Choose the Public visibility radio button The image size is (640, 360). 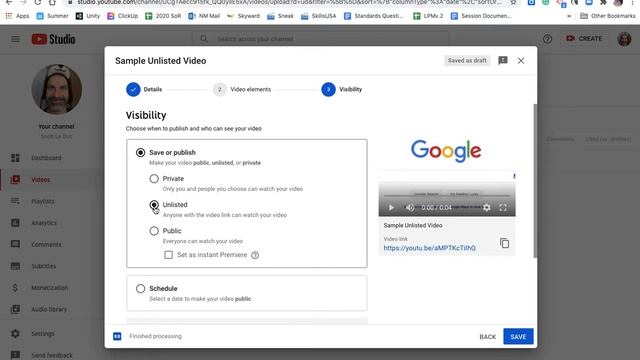[x=154, y=231]
